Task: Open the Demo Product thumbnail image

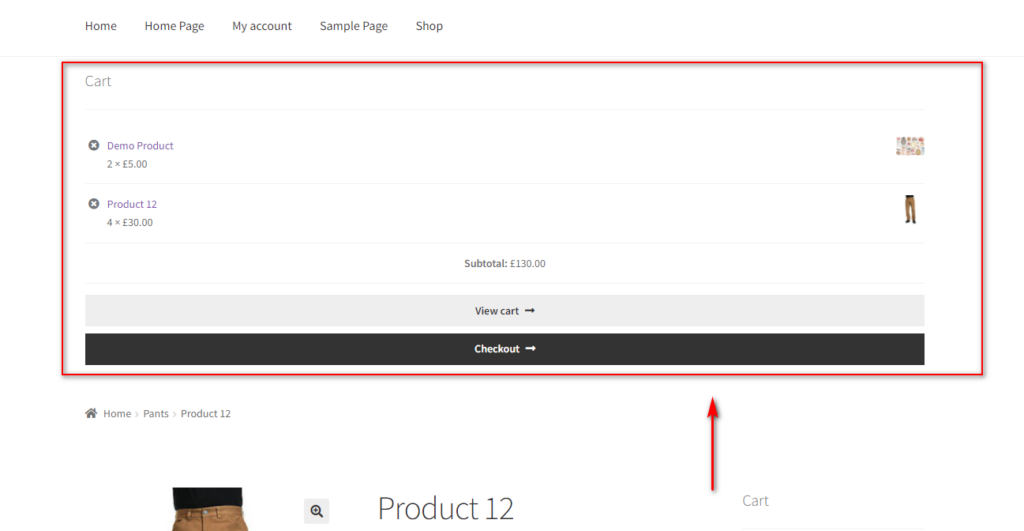Action: pyautogui.click(x=910, y=146)
